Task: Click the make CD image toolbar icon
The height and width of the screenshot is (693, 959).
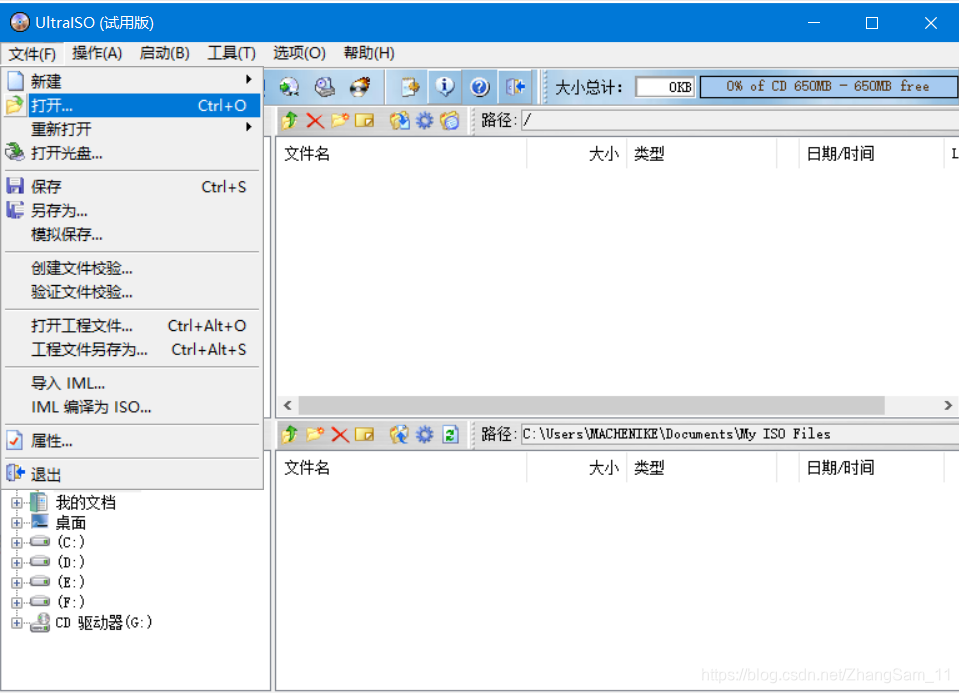Action: [x=289, y=87]
